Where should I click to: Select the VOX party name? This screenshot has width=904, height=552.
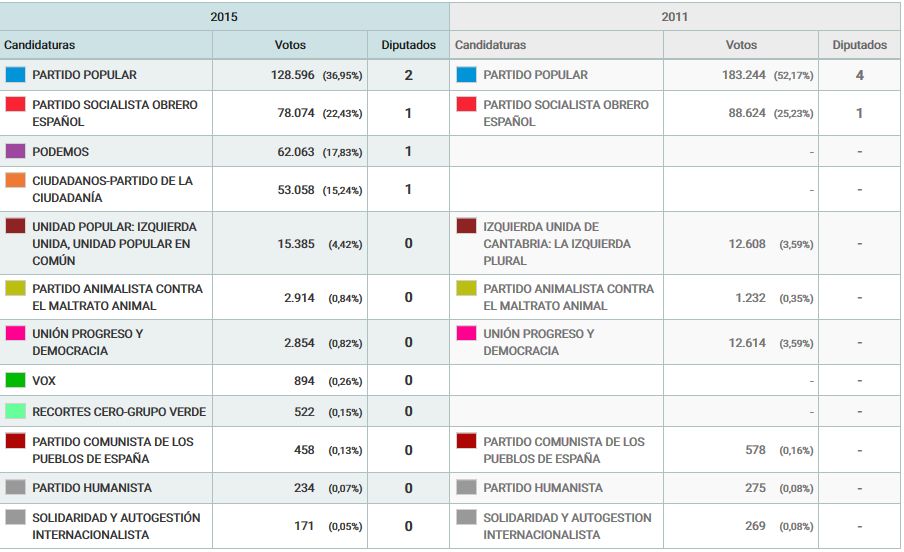tap(44, 381)
